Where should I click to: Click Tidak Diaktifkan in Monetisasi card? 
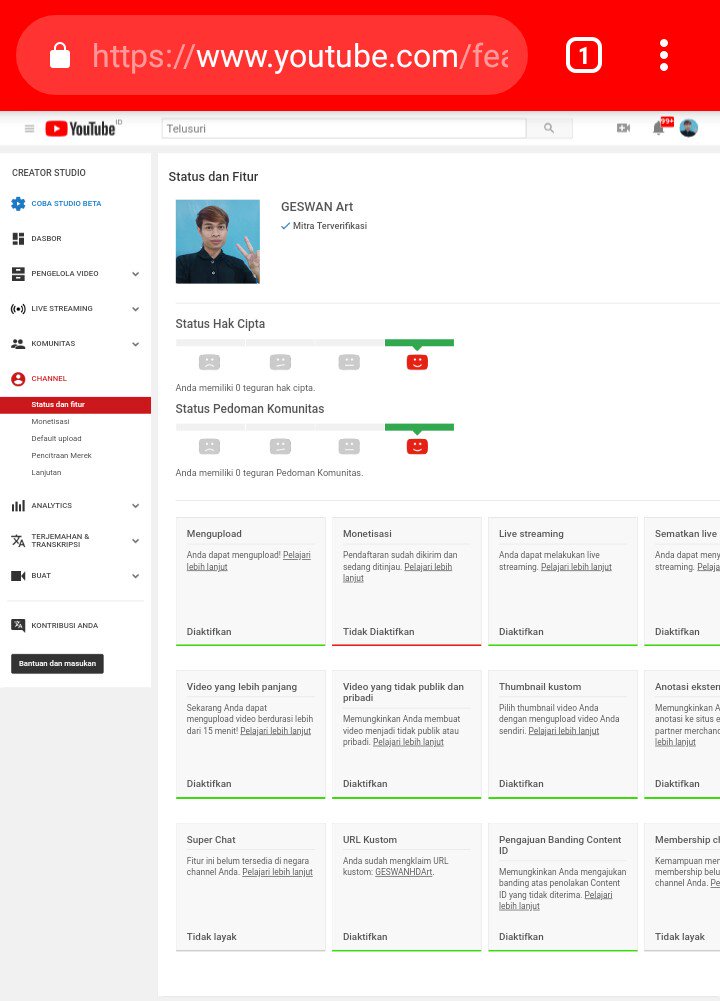point(379,632)
